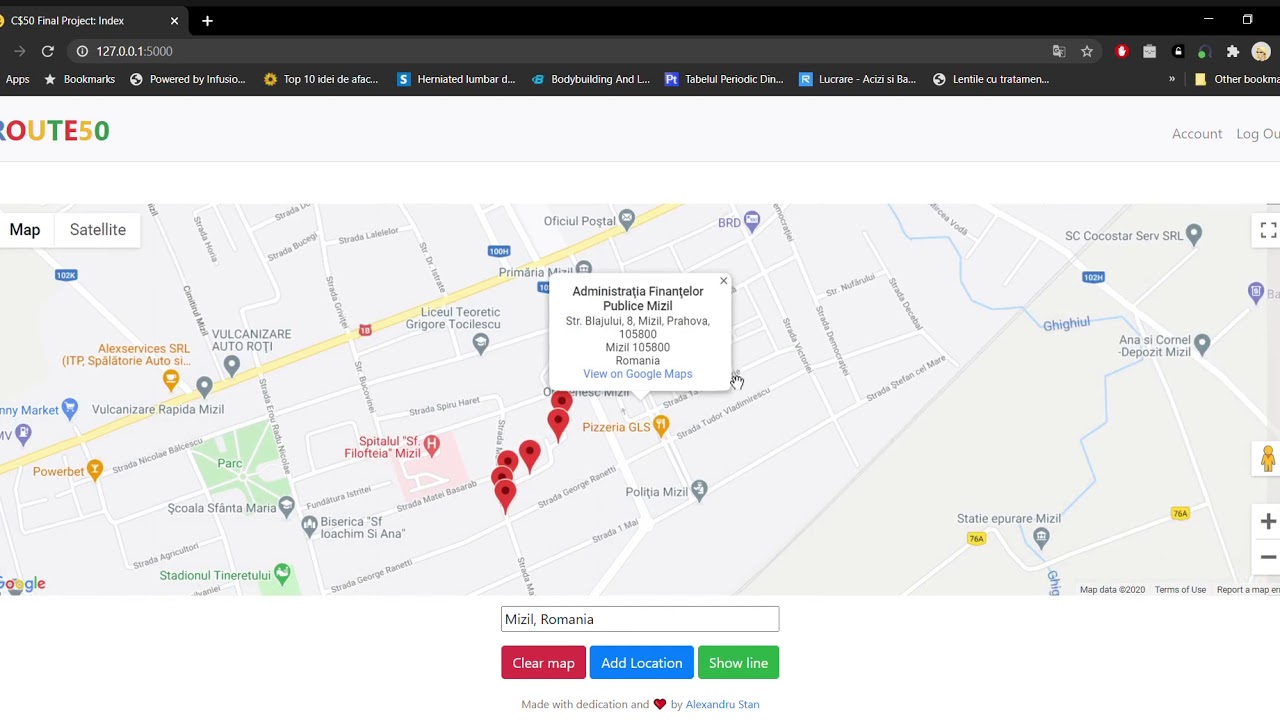Click the Add Location button
Viewport: 1280px width, 720px height.
(641, 663)
